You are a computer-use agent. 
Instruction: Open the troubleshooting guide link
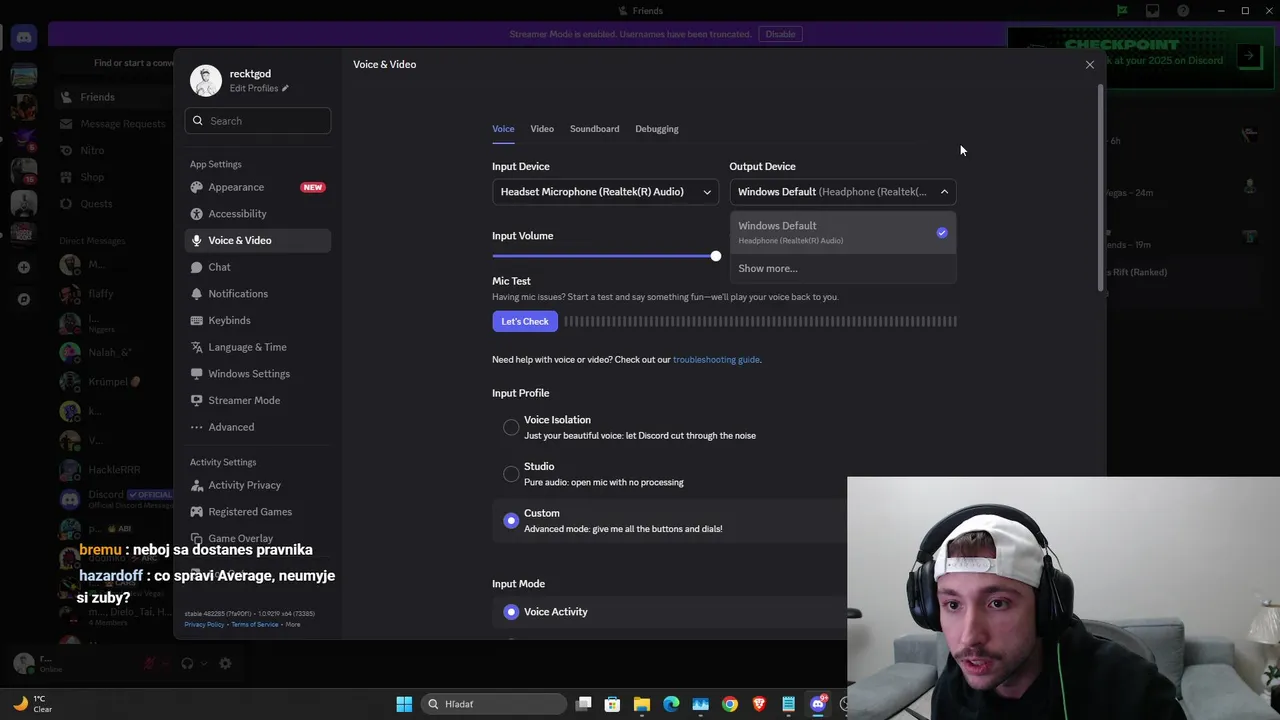(716, 360)
